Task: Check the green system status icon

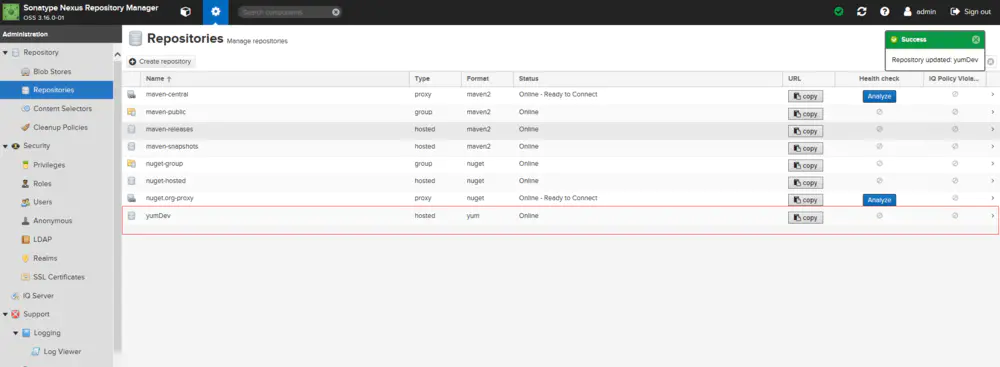Action: tap(839, 11)
